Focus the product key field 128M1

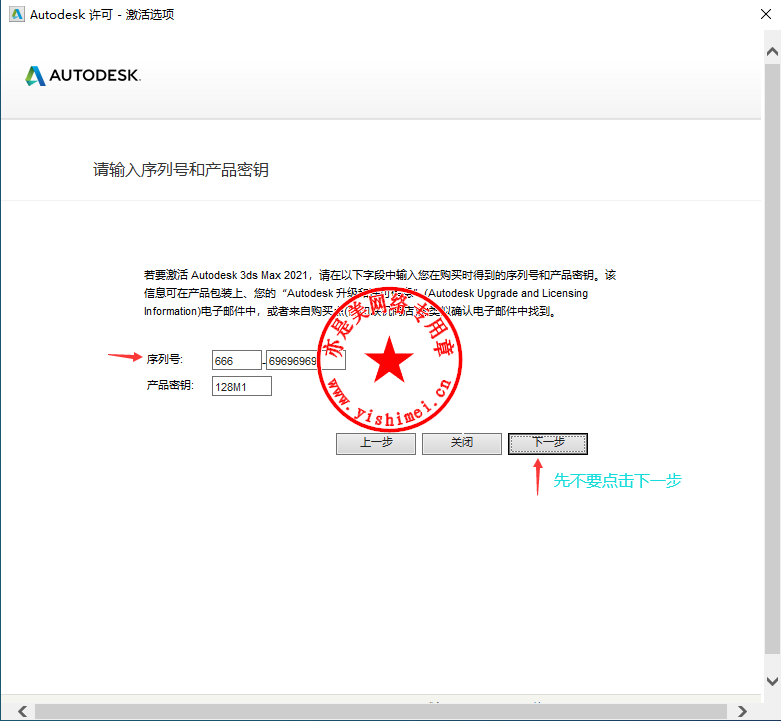pyautogui.click(x=242, y=386)
